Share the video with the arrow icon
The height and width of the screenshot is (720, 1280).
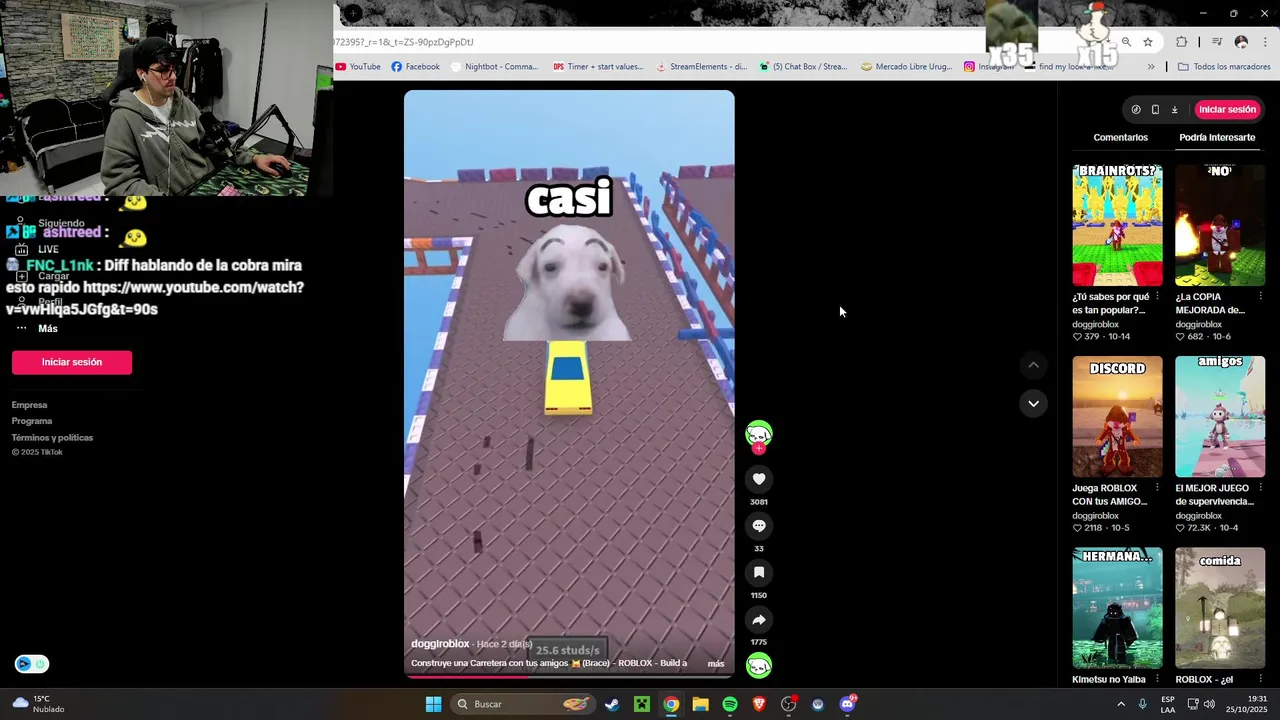tap(759, 619)
